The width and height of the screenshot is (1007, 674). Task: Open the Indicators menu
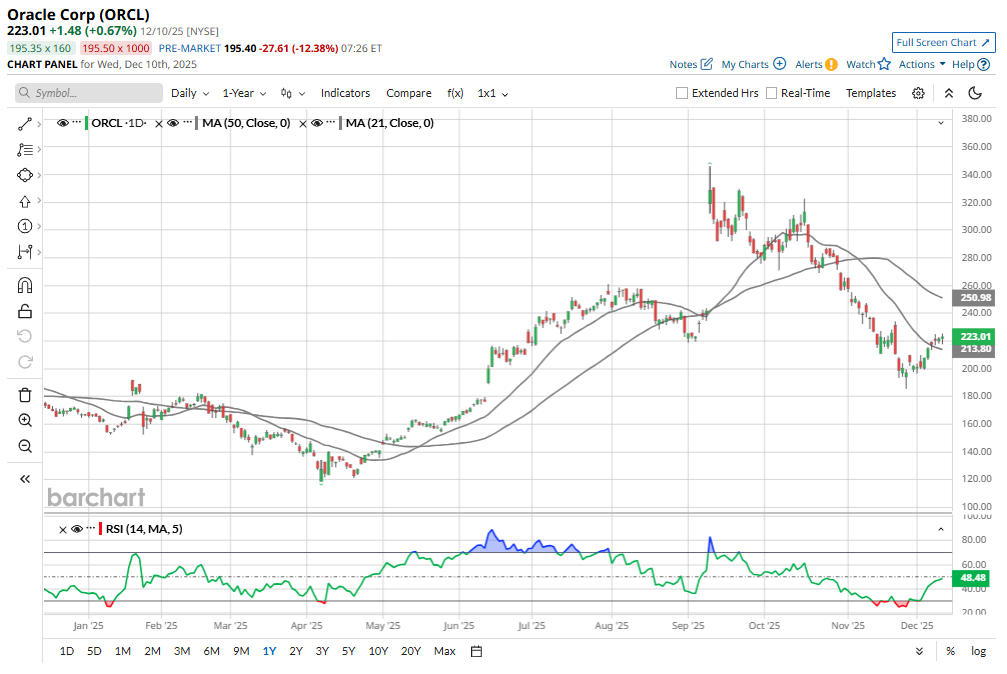tap(345, 93)
